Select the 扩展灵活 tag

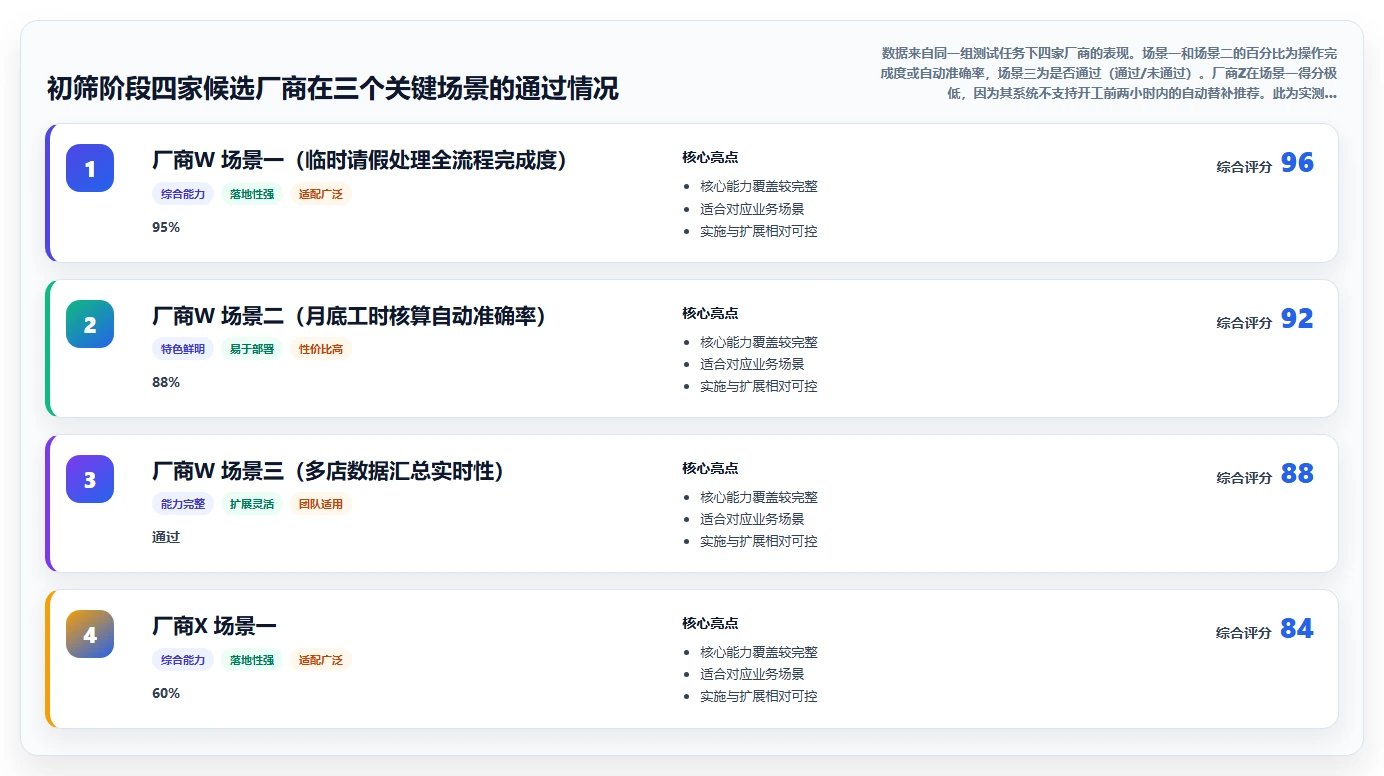(252, 504)
